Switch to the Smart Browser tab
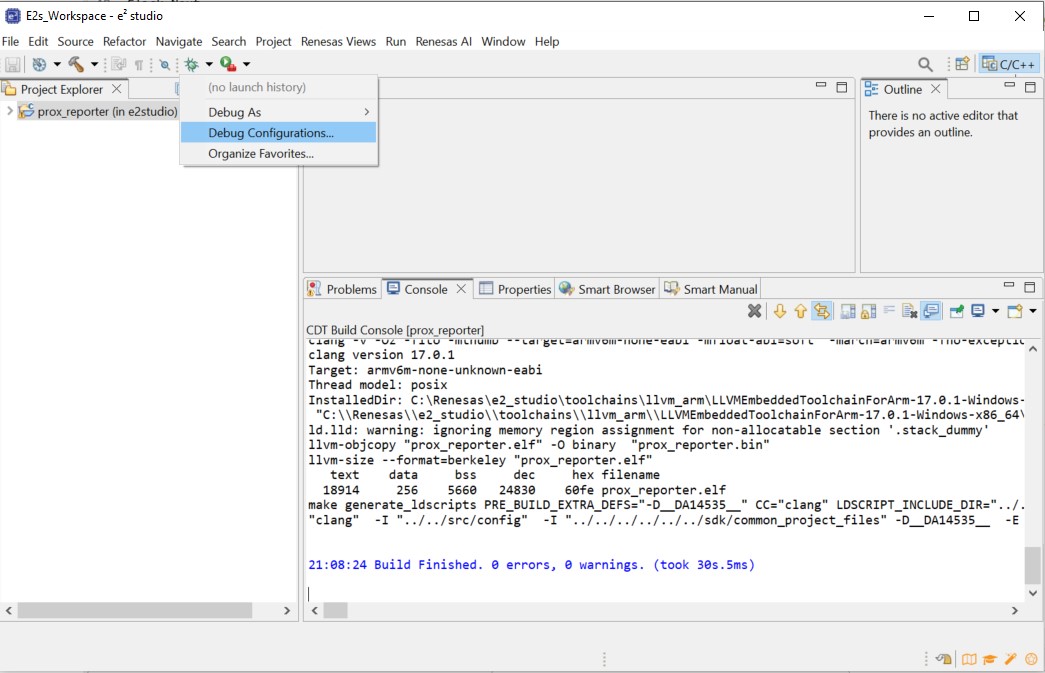This screenshot has width=1045, height=673. 607,289
